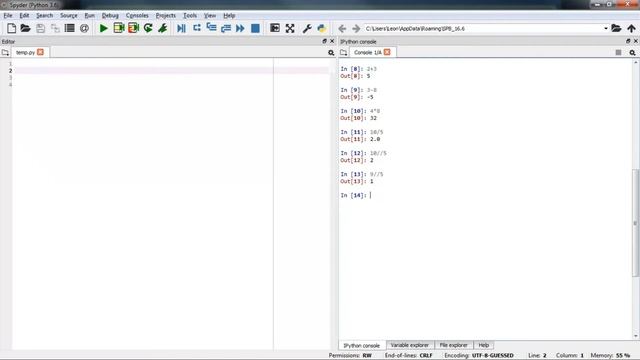The width and height of the screenshot is (640, 360).
Task: Open the File menu
Action: click(x=8, y=16)
